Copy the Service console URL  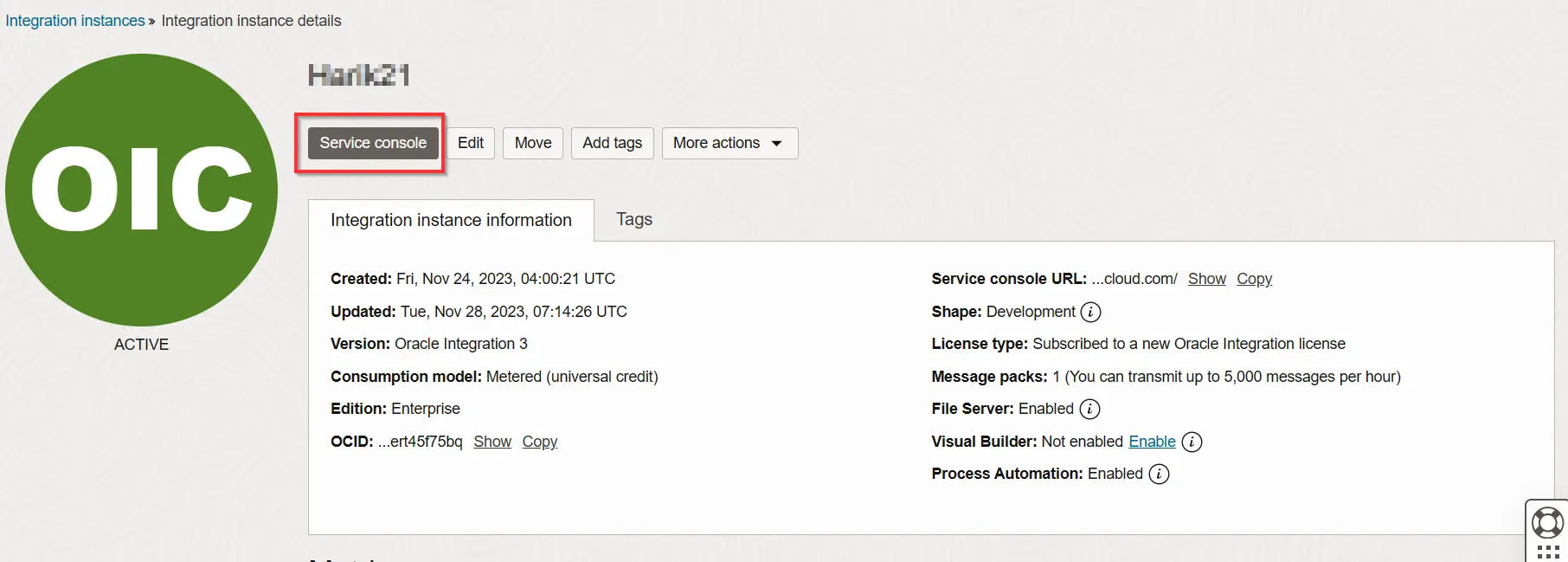click(1254, 279)
